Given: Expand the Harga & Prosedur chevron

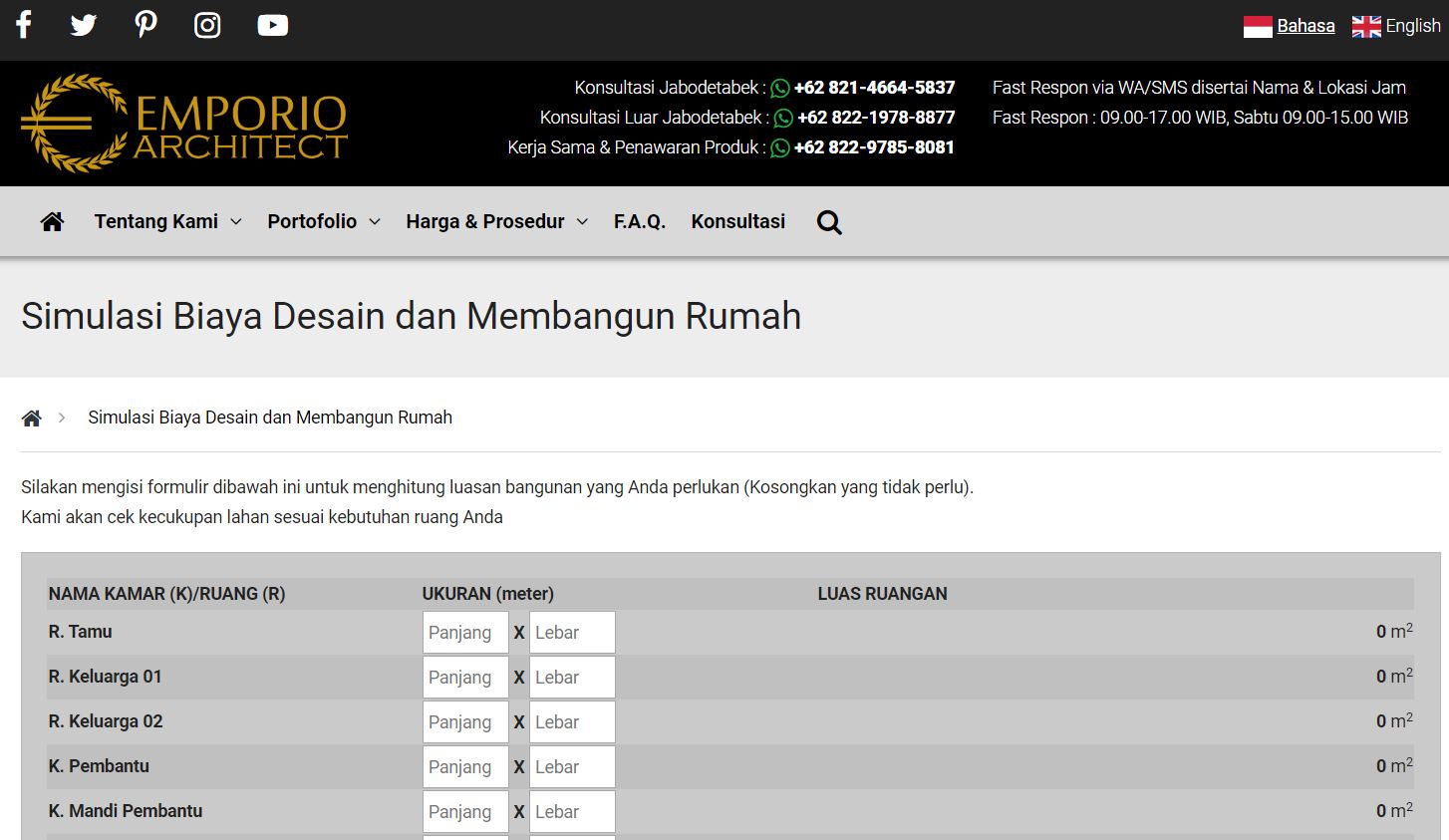Looking at the screenshot, I should (583, 222).
